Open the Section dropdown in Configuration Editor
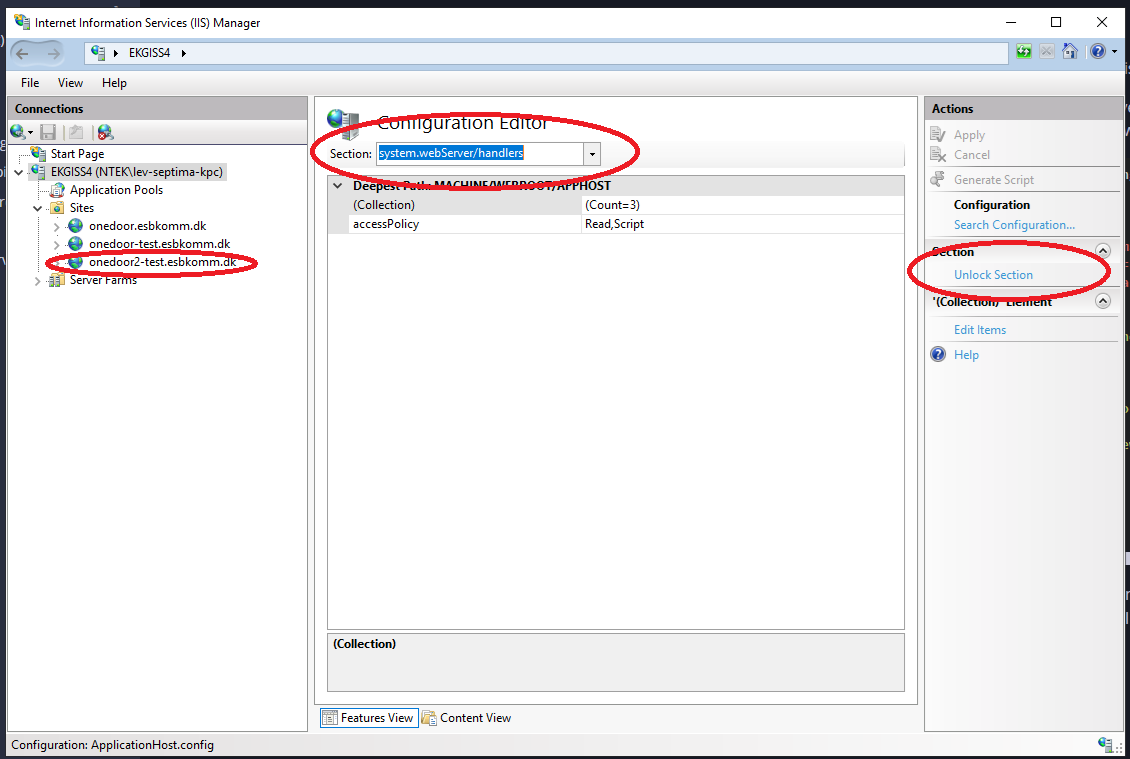The height and width of the screenshot is (759, 1130). 592,154
